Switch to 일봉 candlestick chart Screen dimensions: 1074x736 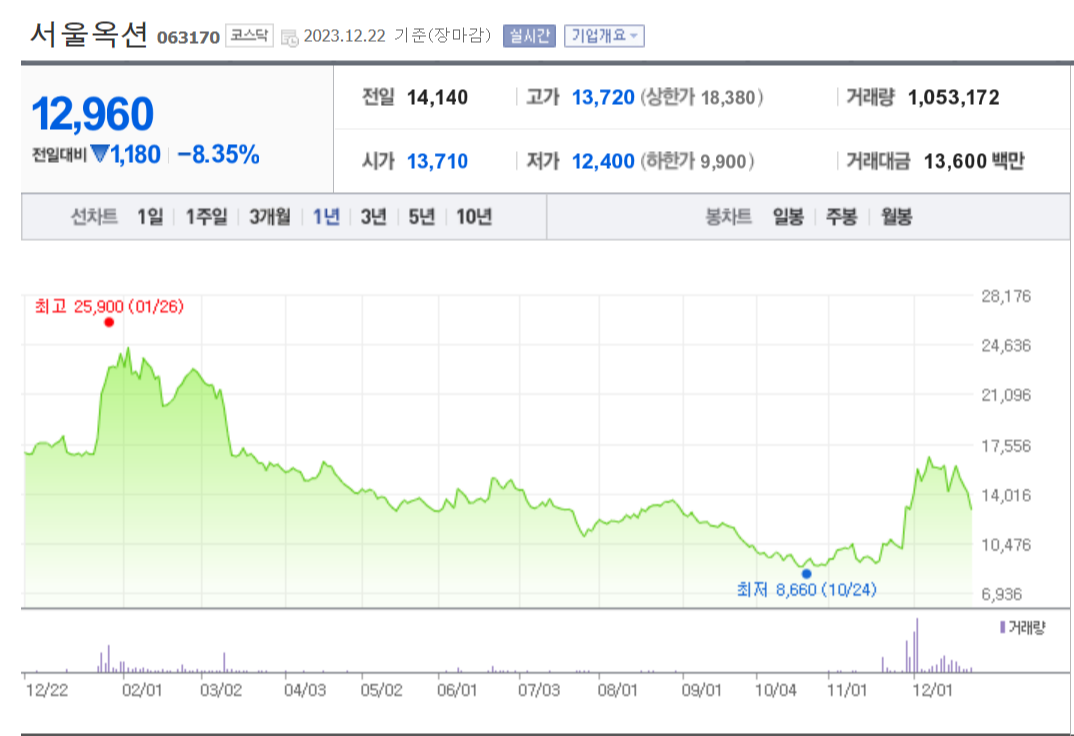788,217
